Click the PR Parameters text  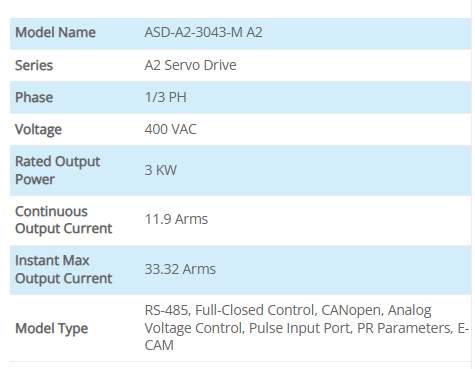point(405,328)
